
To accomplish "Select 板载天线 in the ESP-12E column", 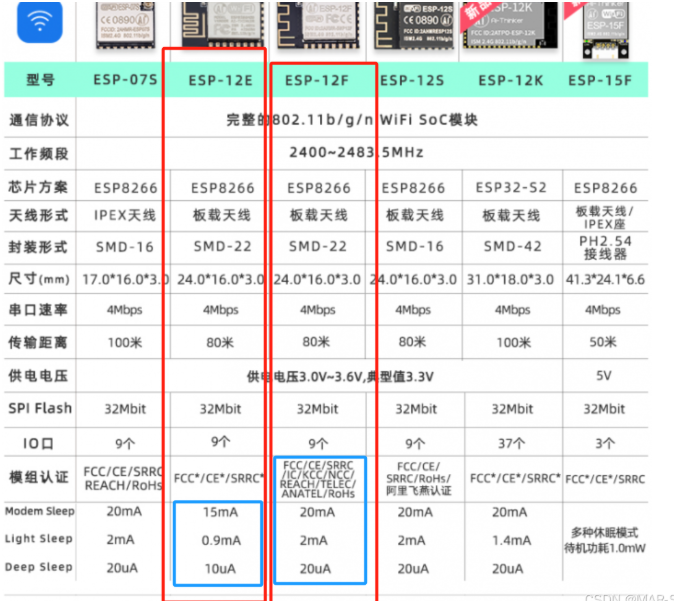I will click(222, 215).
